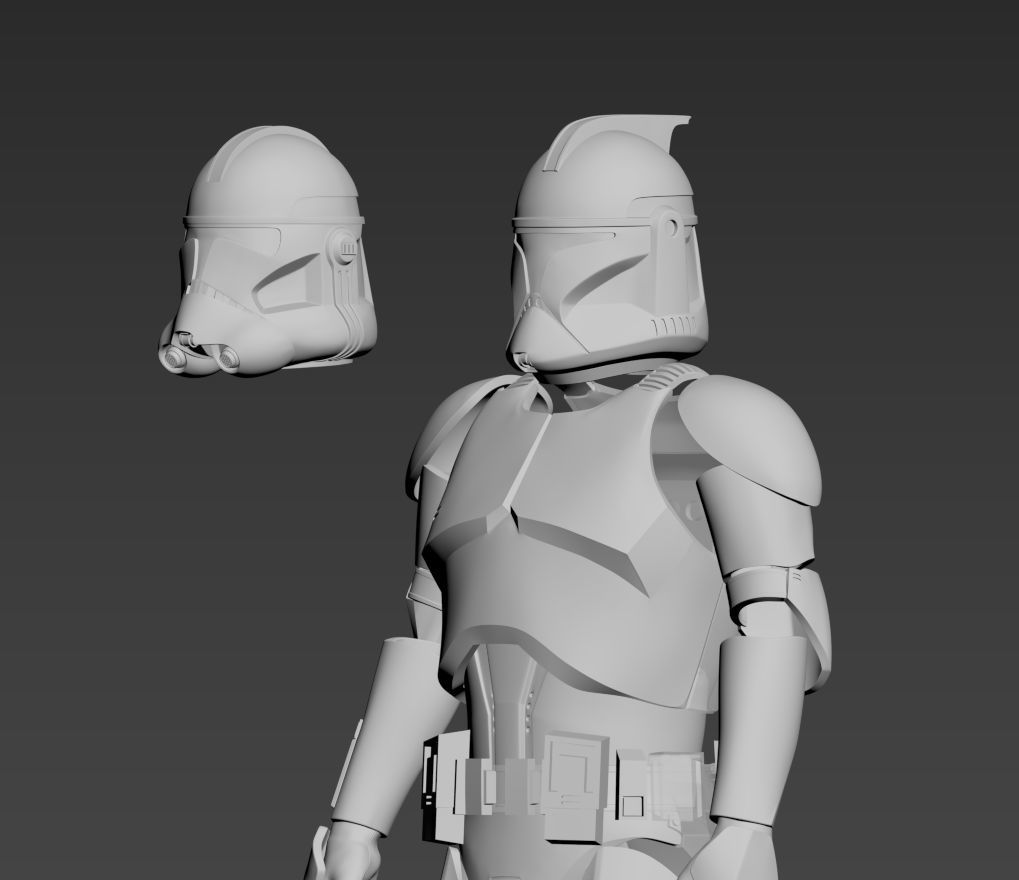Select the helmet with the top fin crest
This screenshot has width=1019, height=880.
tap(606, 245)
